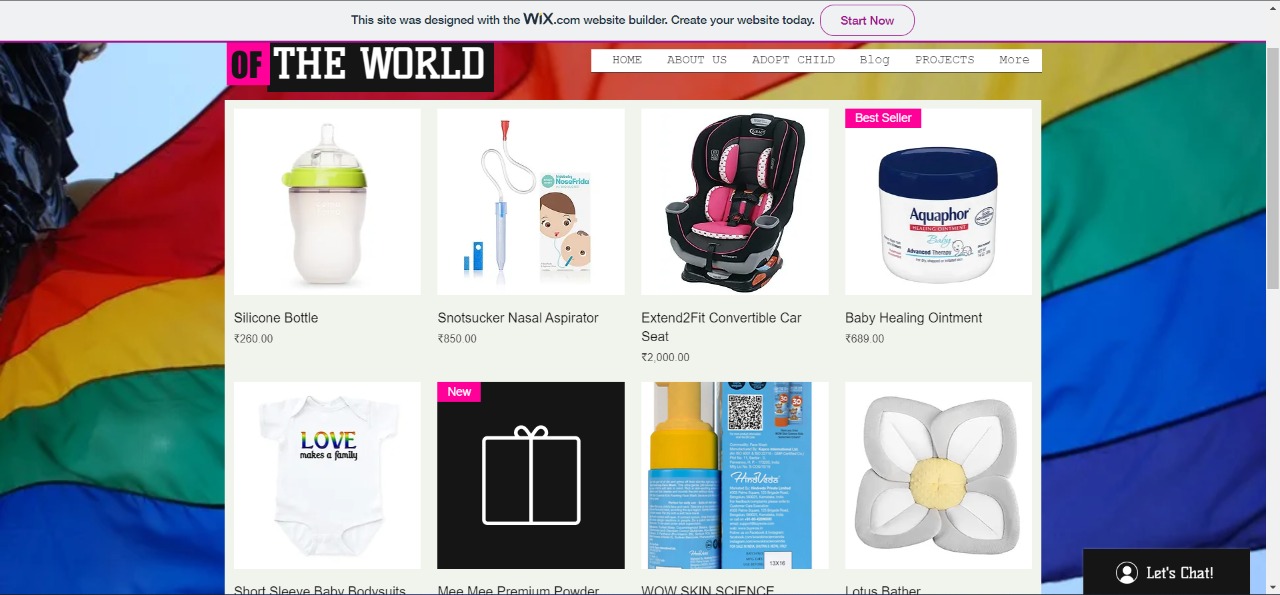The image size is (1280, 595).
Task: Click the chat avatar icon
Action: point(1127,573)
